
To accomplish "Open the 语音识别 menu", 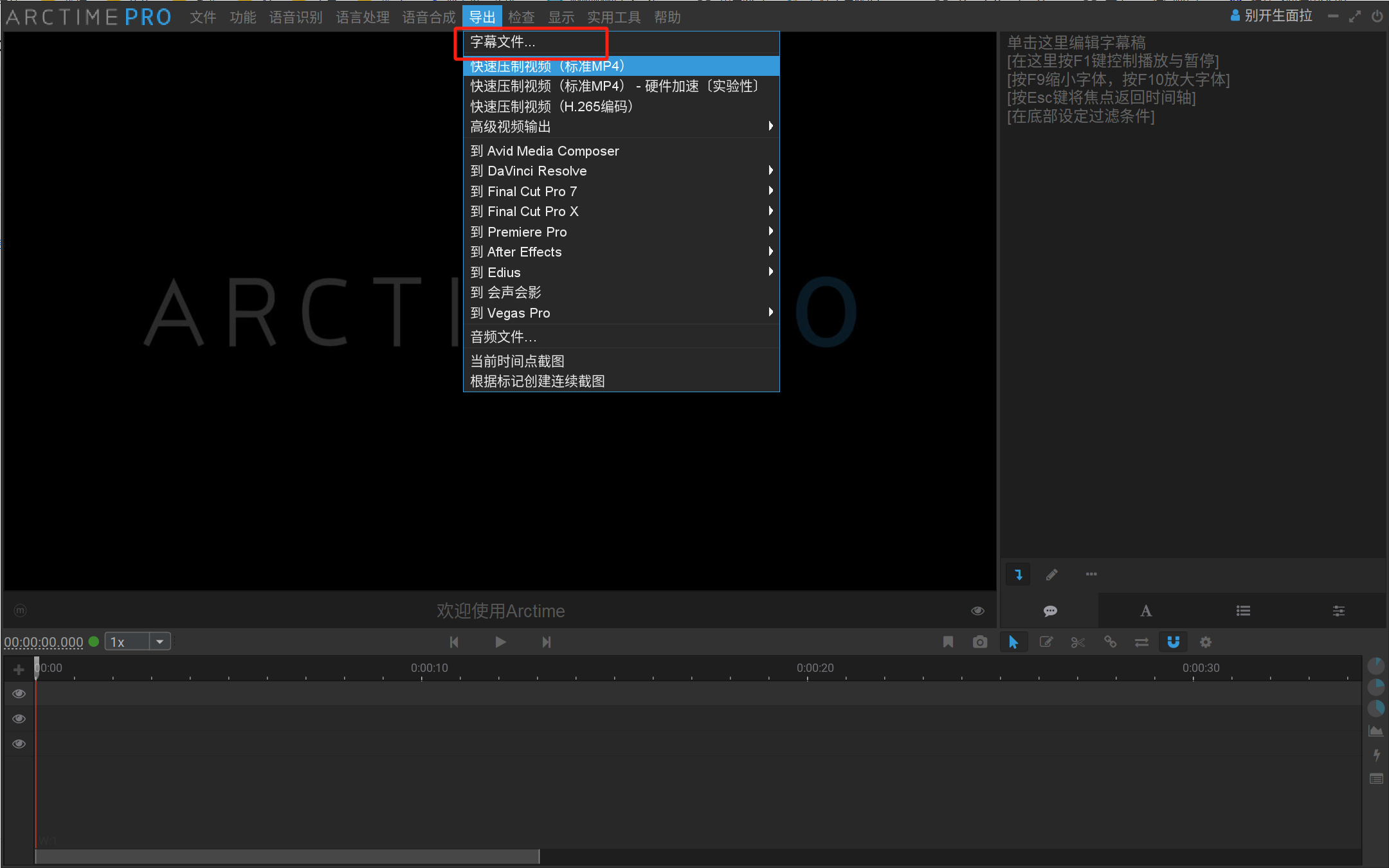I will click(x=296, y=17).
